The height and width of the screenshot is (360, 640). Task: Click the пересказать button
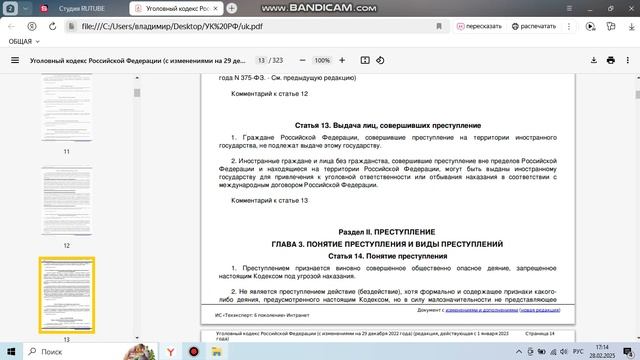click(x=479, y=26)
